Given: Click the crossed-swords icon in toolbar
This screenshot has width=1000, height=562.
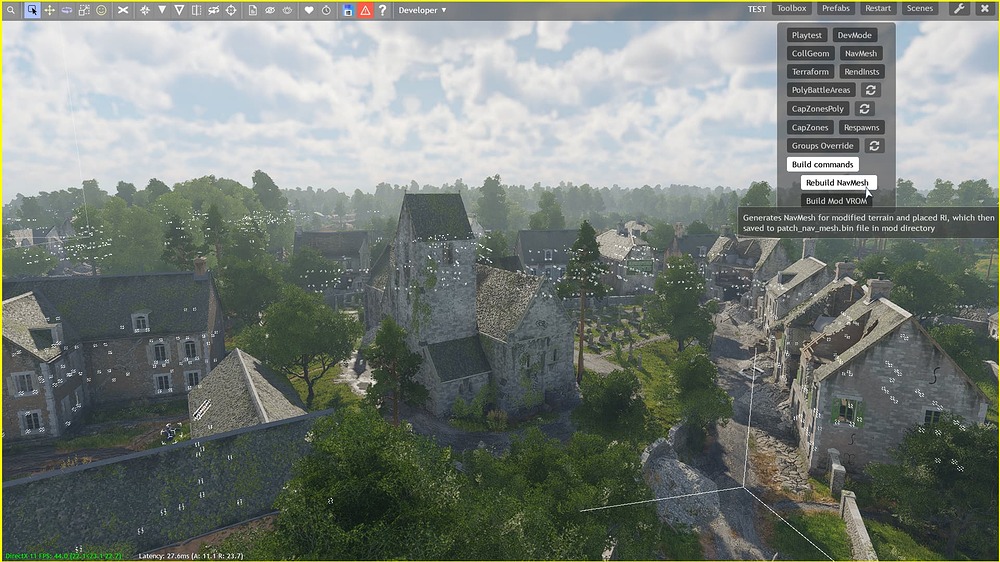Looking at the screenshot, I should point(123,10).
